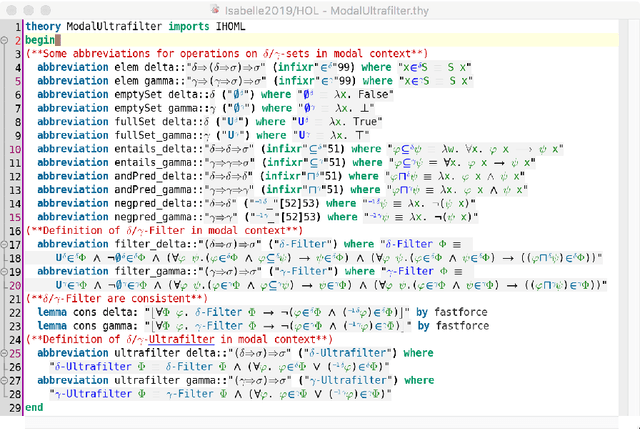This screenshot has width=640, height=429.
Task: Click 'lemma' keyword on line 23
Action: pyautogui.click(x=54, y=325)
